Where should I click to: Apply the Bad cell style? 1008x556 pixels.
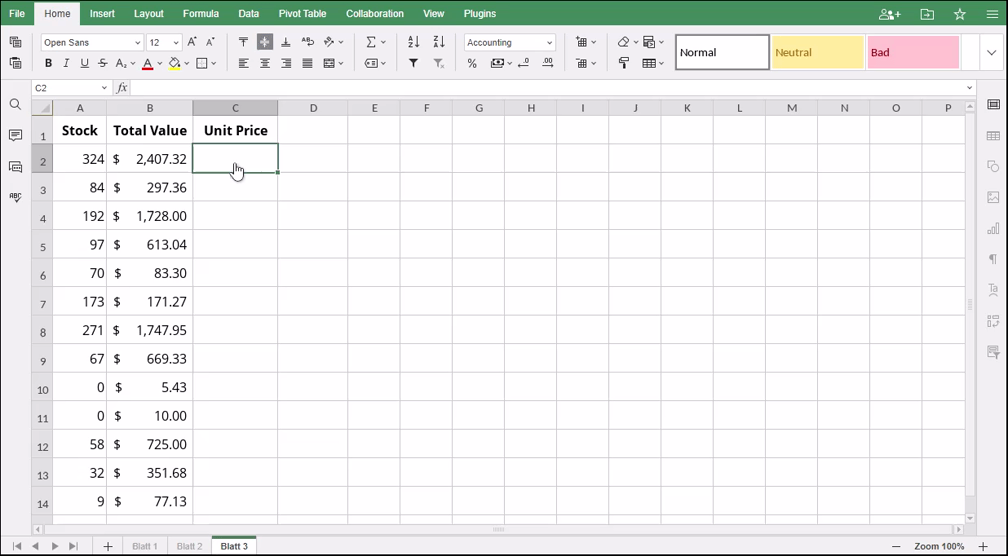(x=912, y=52)
